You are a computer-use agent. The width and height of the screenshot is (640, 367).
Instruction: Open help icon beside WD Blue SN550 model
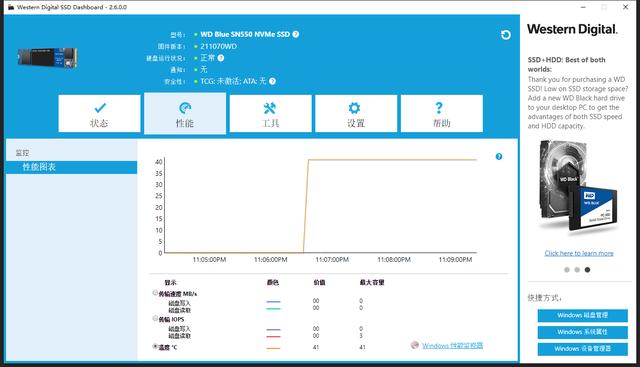click(296, 34)
